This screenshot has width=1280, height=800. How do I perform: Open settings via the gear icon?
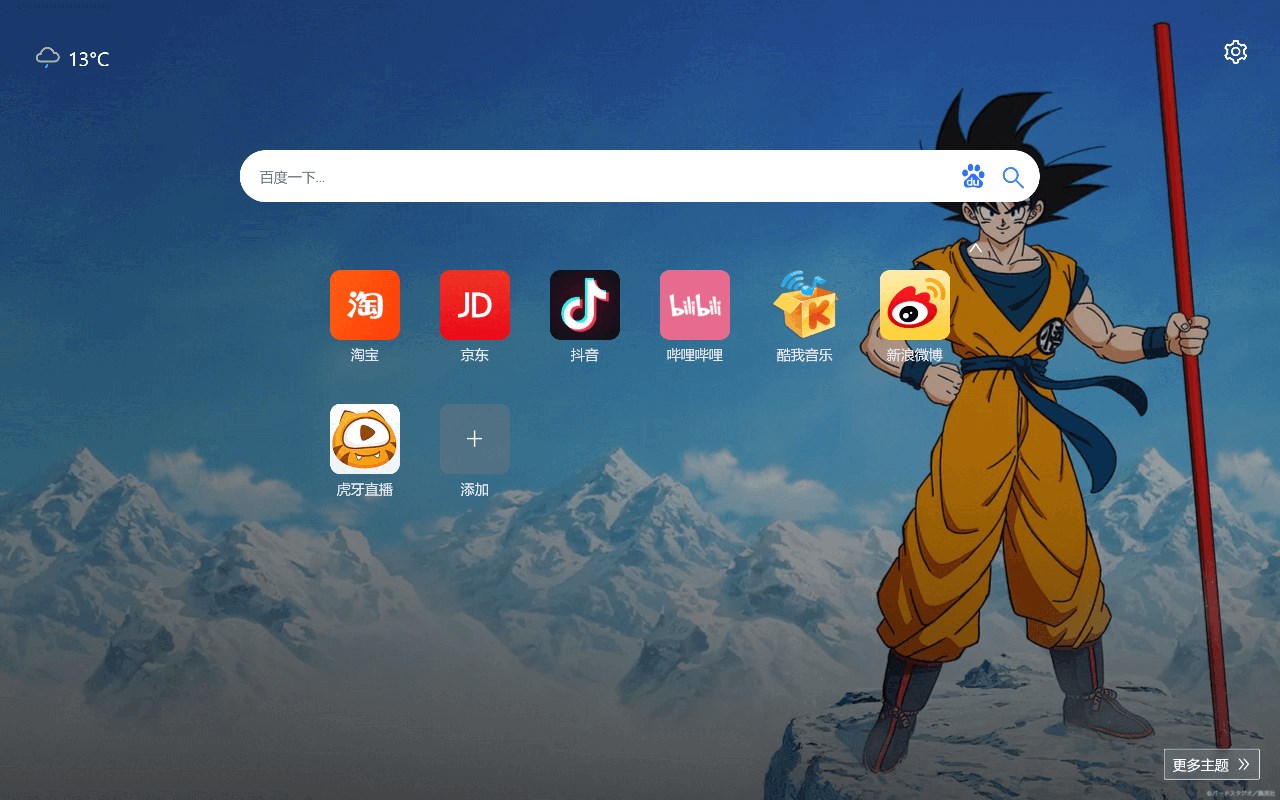[x=1236, y=52]
